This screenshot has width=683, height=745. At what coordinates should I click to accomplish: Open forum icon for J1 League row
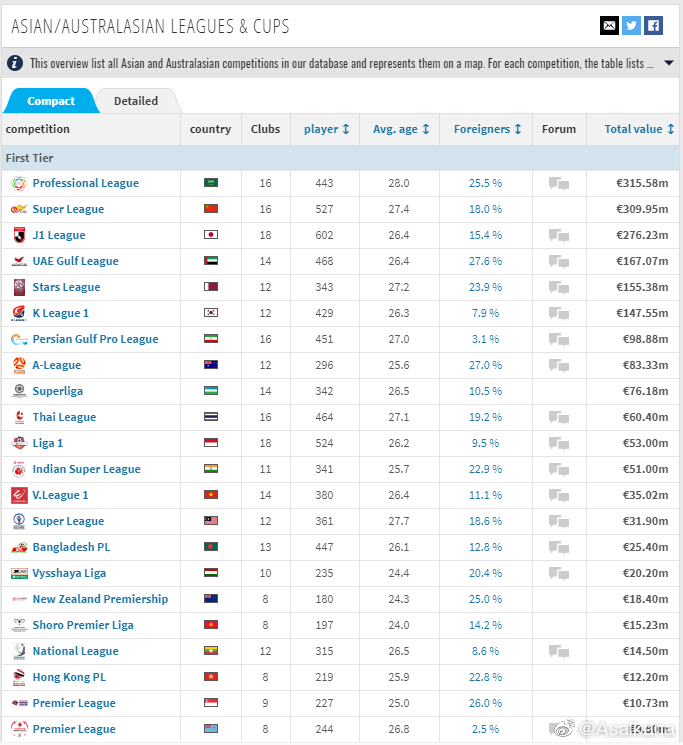[558, 236]
